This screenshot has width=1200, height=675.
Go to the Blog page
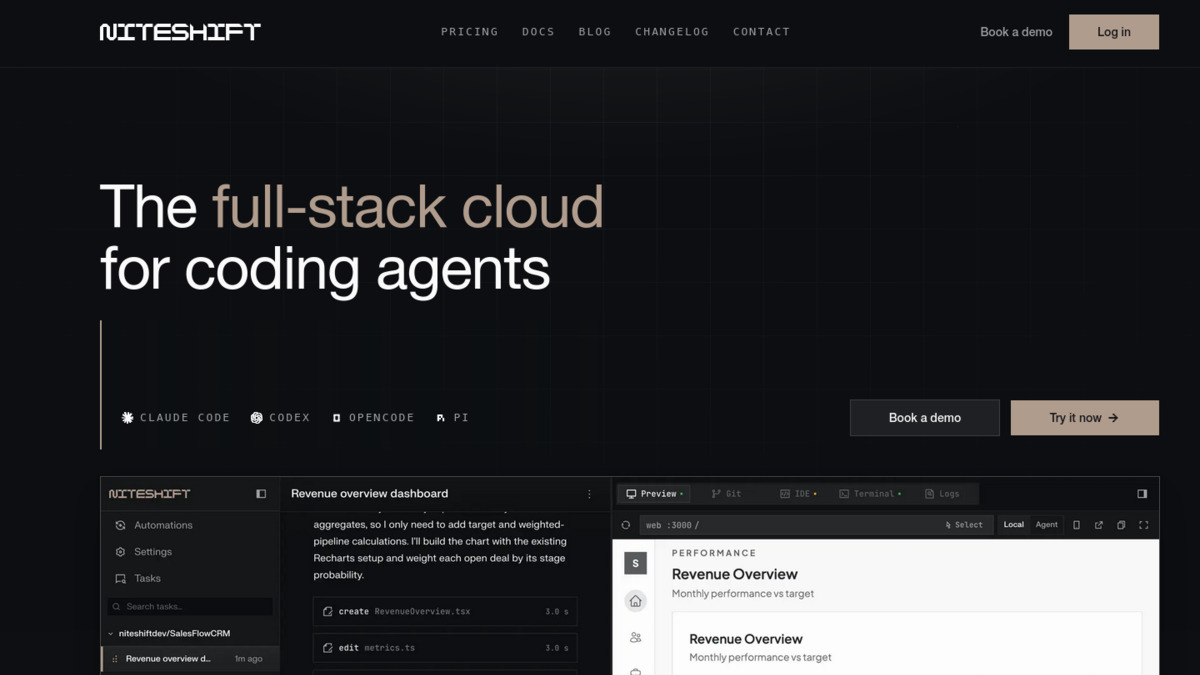[x=595, y=32]
